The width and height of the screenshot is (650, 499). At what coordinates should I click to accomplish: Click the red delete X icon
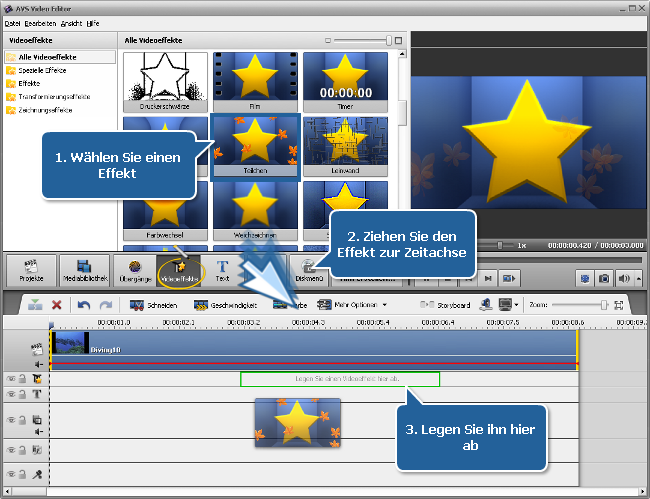click(x=57, y=305)
